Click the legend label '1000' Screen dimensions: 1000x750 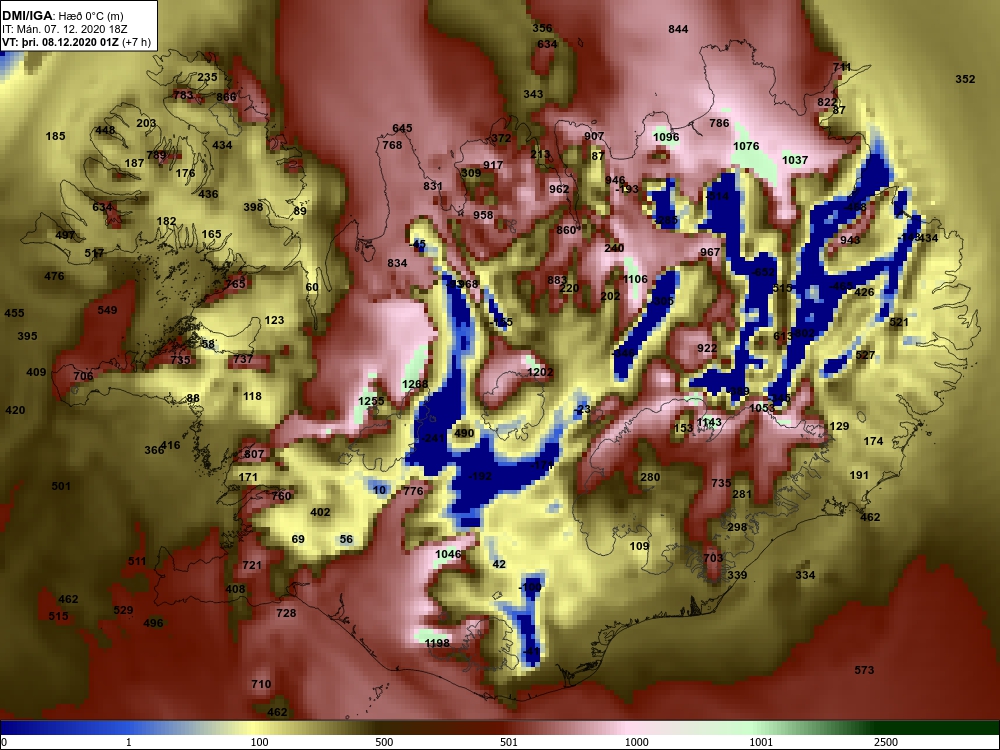tap(636, 742)
